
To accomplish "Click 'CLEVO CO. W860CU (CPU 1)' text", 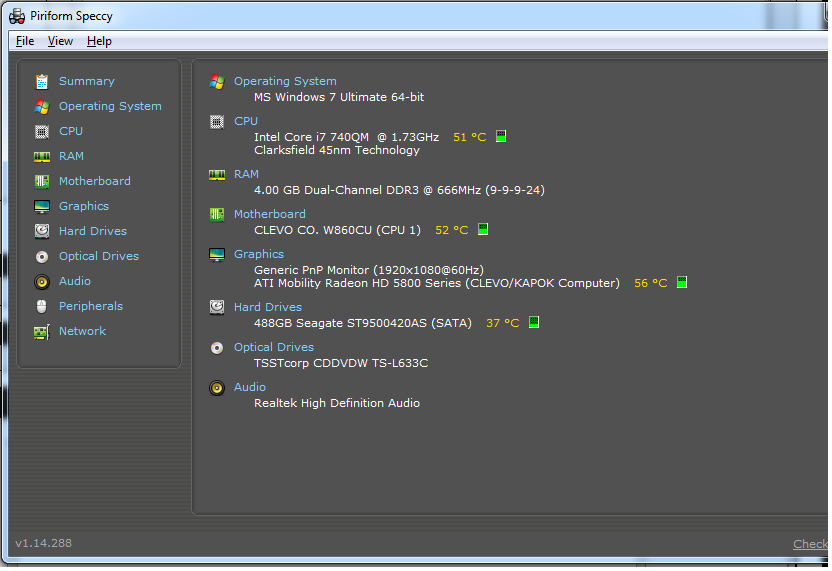I will 337,230.
